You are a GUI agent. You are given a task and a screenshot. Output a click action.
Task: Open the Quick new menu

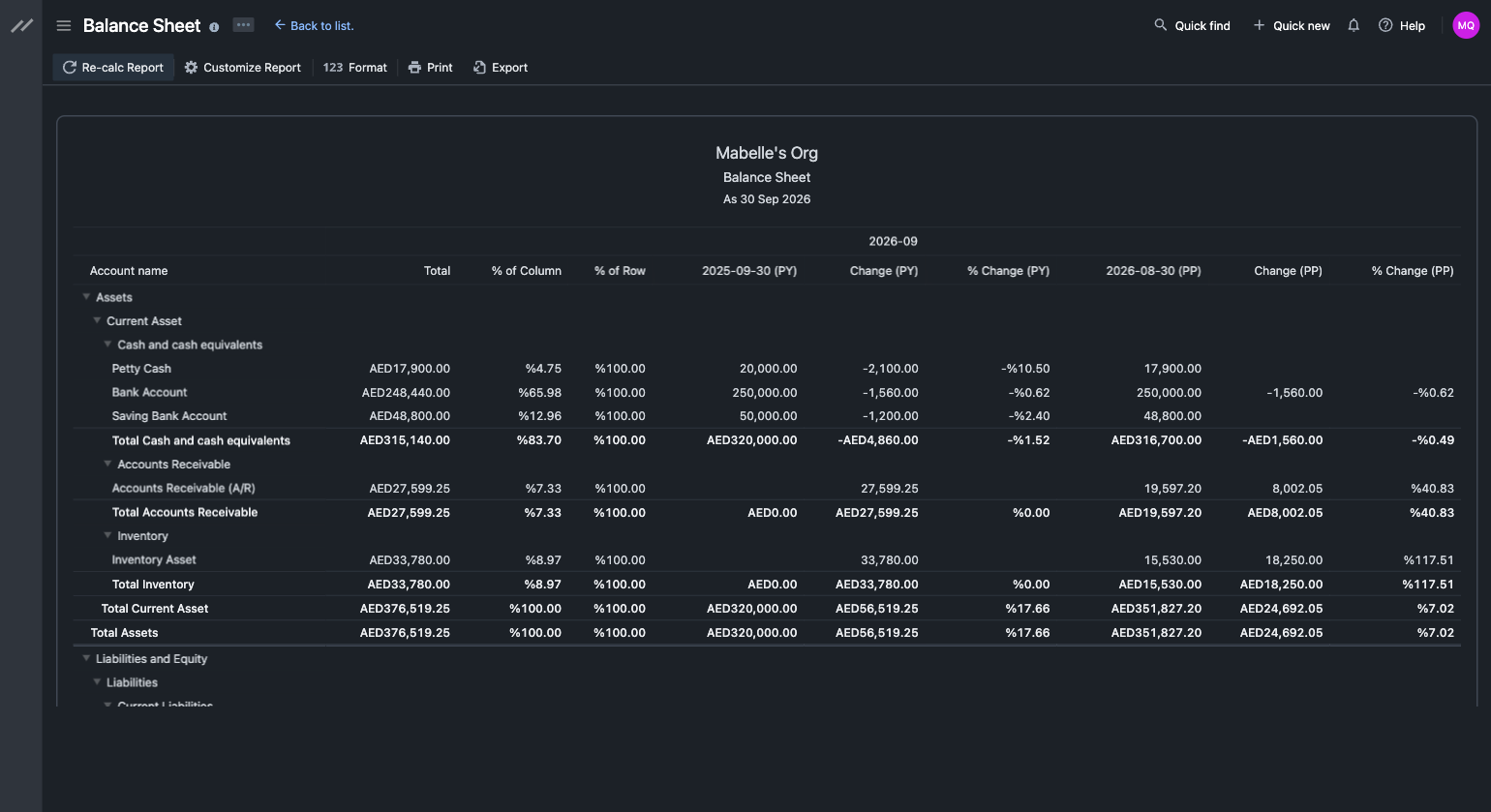pos(1292,25)
